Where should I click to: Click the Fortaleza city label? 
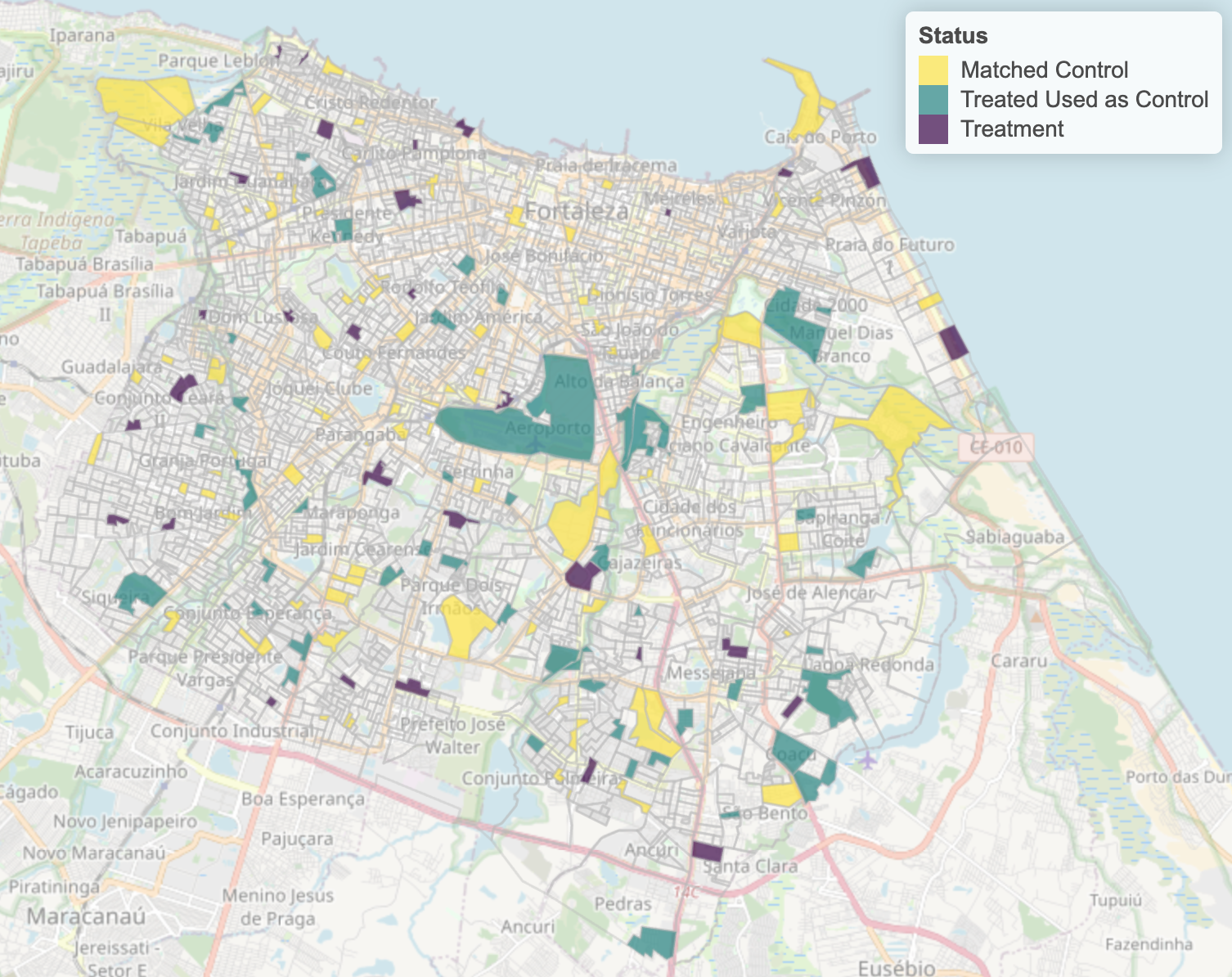click(577, 211)
